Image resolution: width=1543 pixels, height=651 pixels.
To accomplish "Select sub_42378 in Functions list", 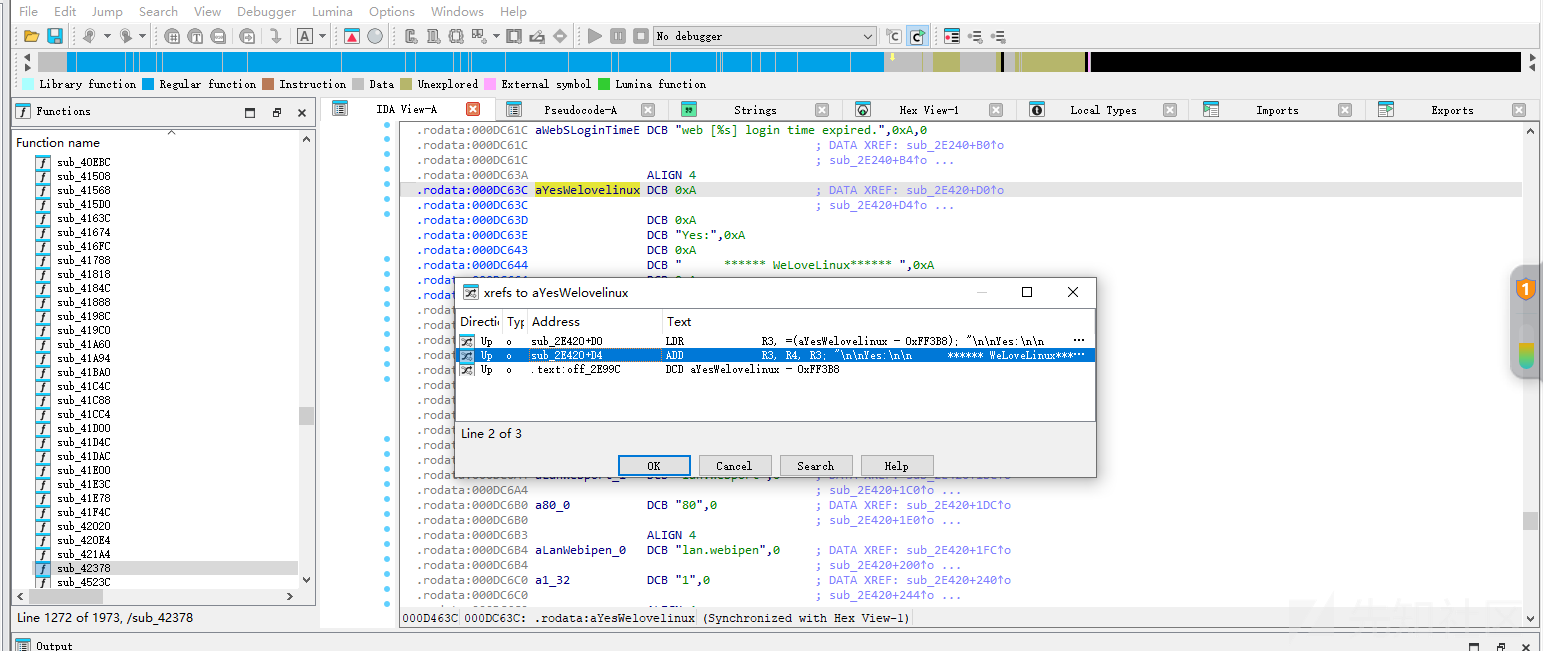I will coord(84,568).
